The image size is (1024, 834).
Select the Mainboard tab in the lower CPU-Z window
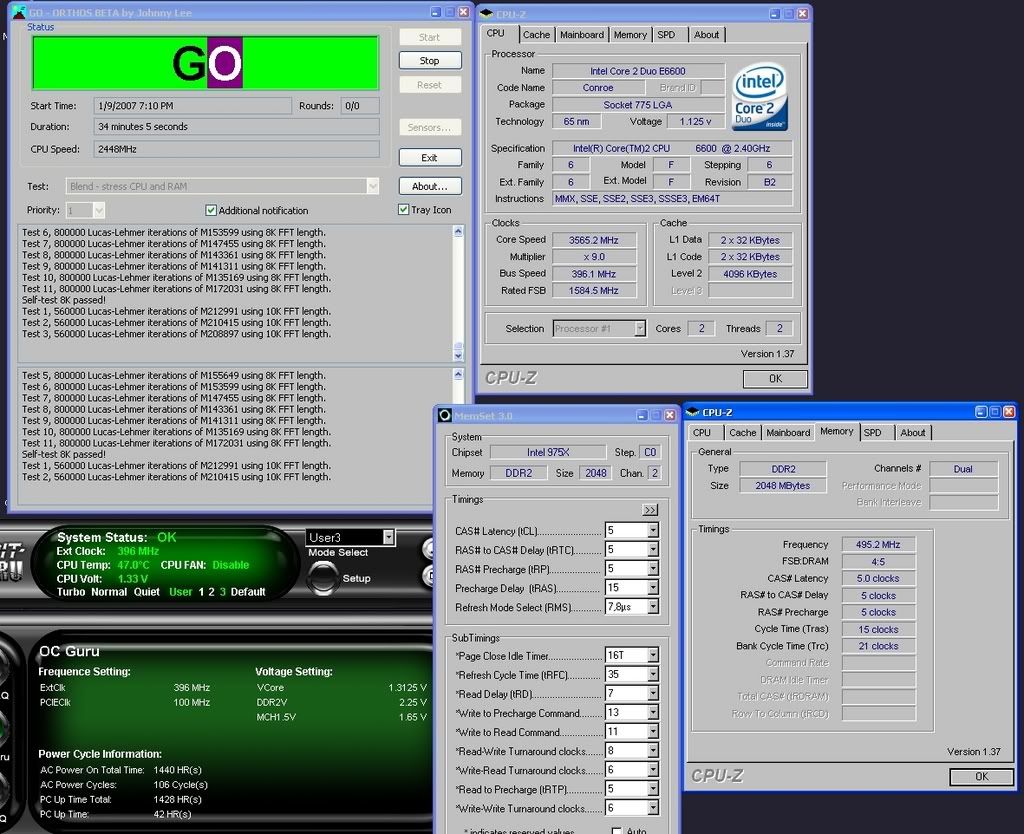coord(788,432)
